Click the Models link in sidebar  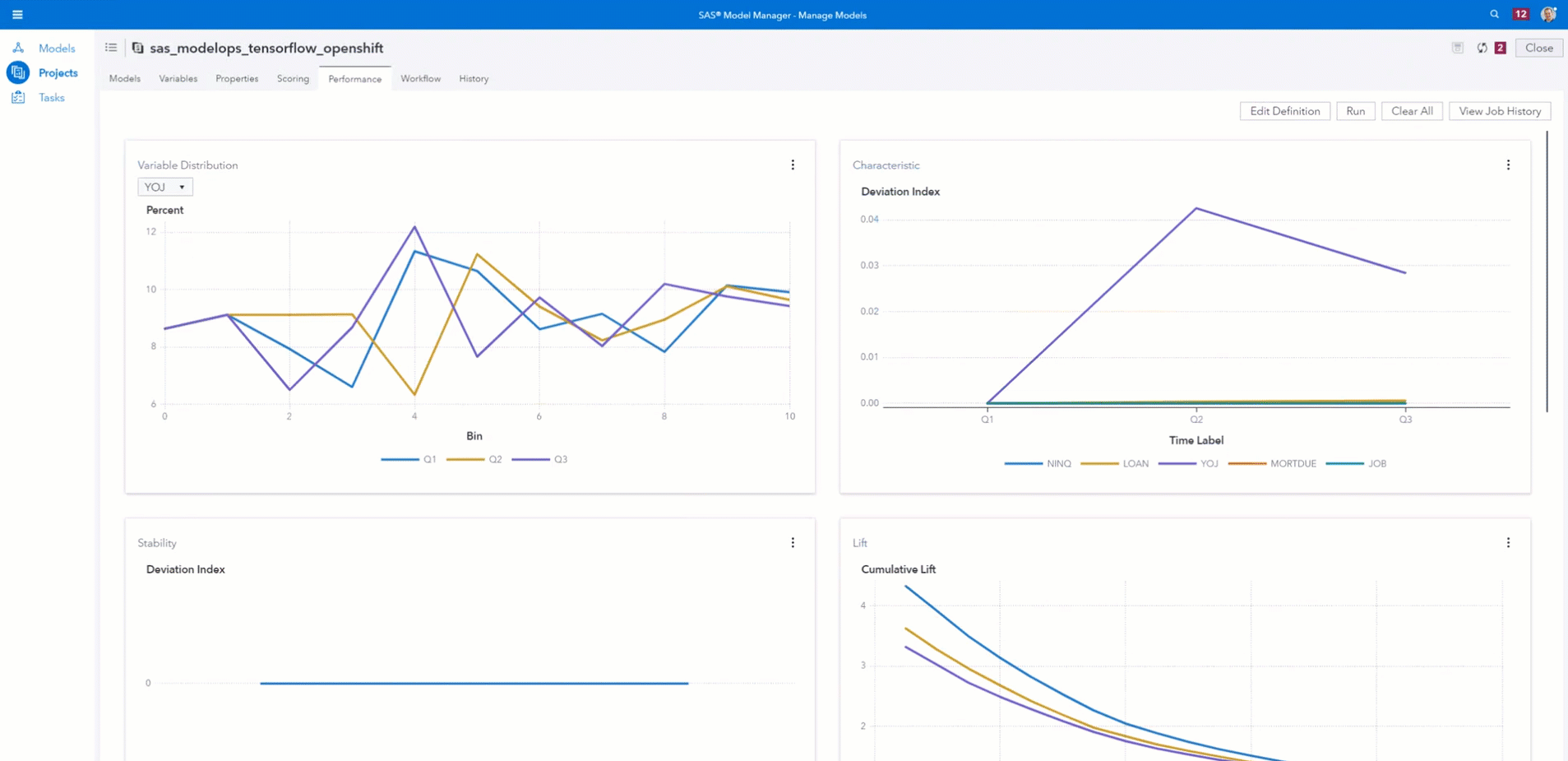pyautogui.click(x=57, y=48)
